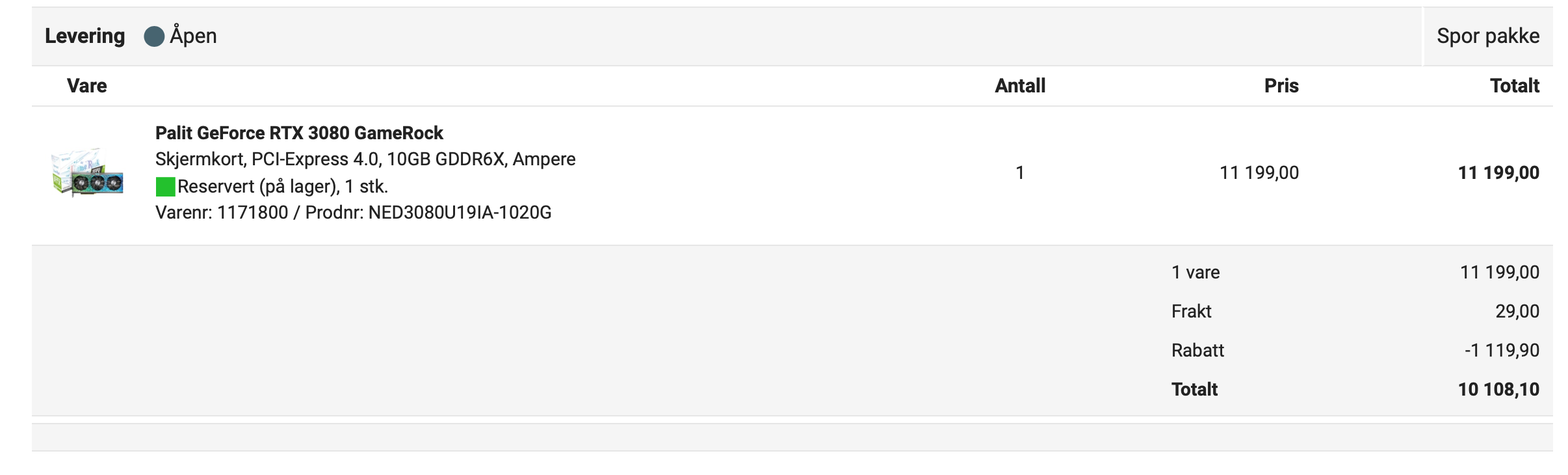Click the quantity value 1 in Antall

tap(1020, 172)
